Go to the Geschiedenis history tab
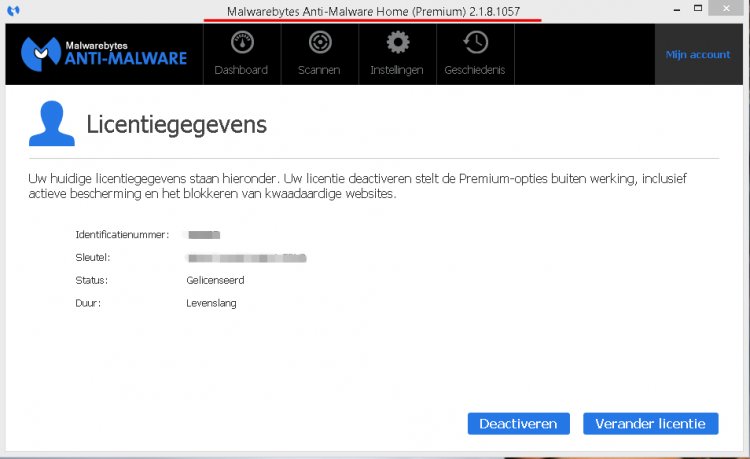The image size is (750, 459). click(475, 54)
